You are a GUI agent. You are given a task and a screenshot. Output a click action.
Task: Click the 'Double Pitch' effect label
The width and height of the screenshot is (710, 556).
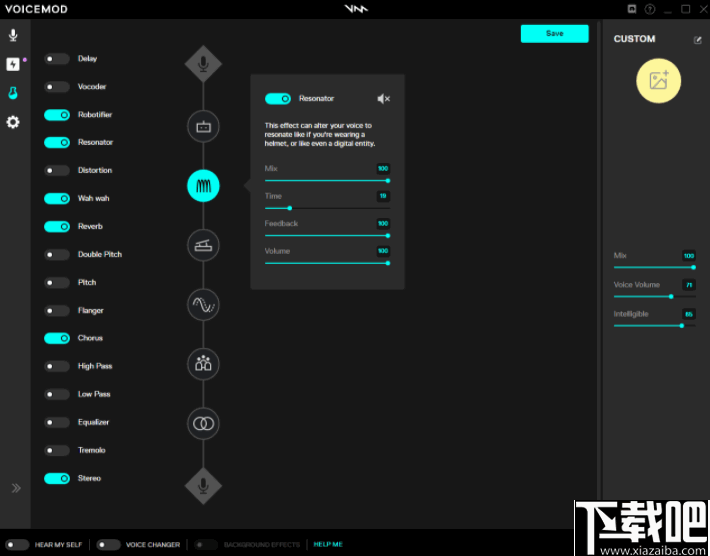[x=100, y=254]
